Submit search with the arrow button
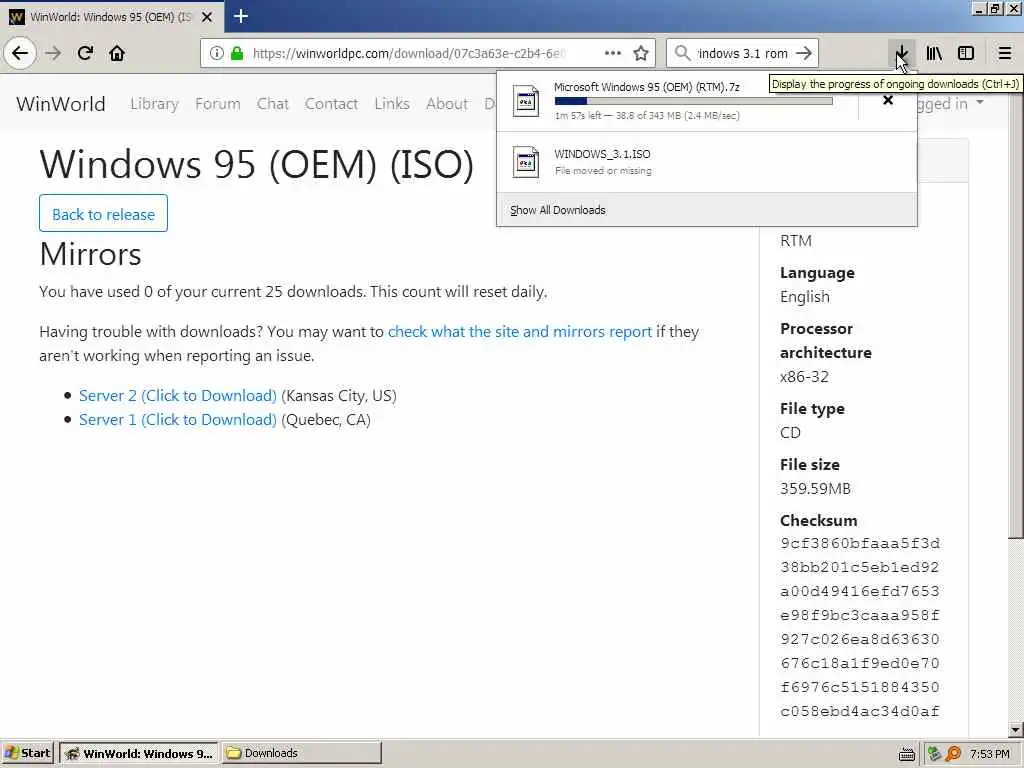The width and height of the screenshot is (1024, 768). tap(805, 53)
